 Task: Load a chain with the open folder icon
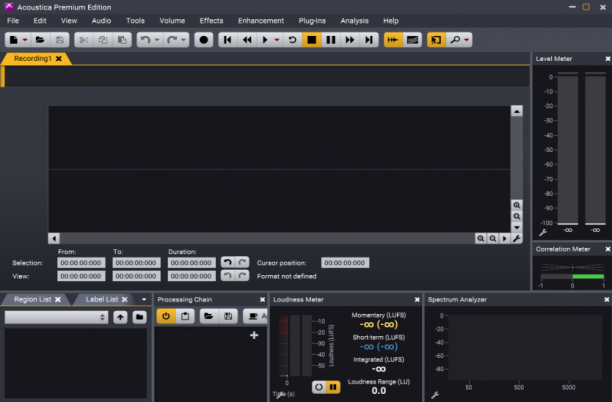pos(208,316)
